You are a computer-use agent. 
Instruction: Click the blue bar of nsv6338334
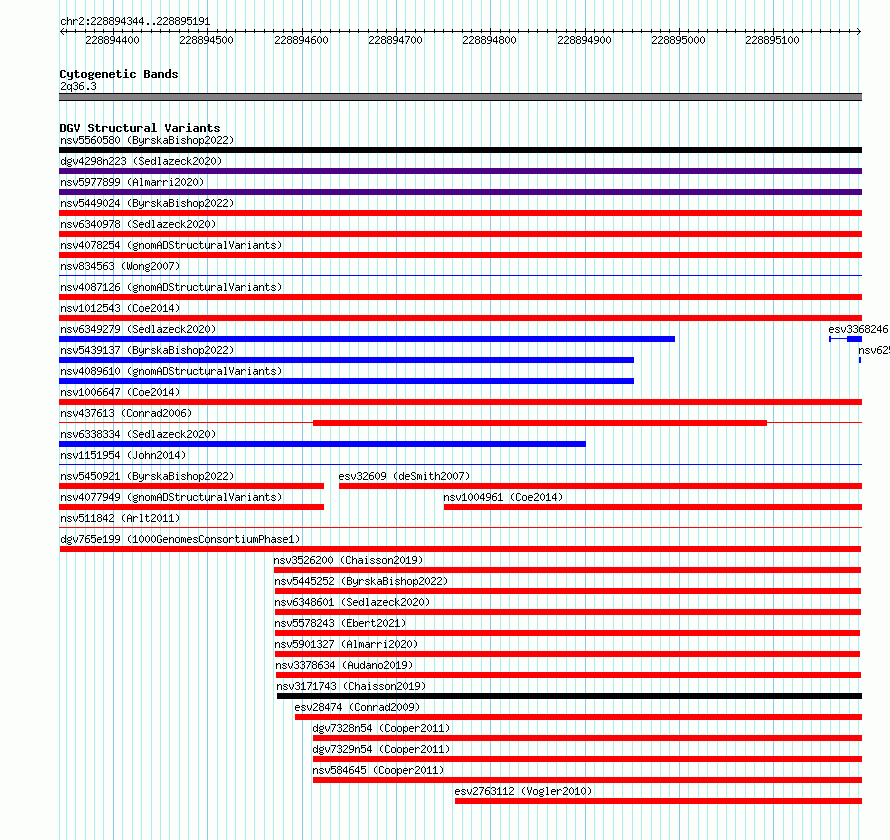pyautogui.click(x=322, y=444)
